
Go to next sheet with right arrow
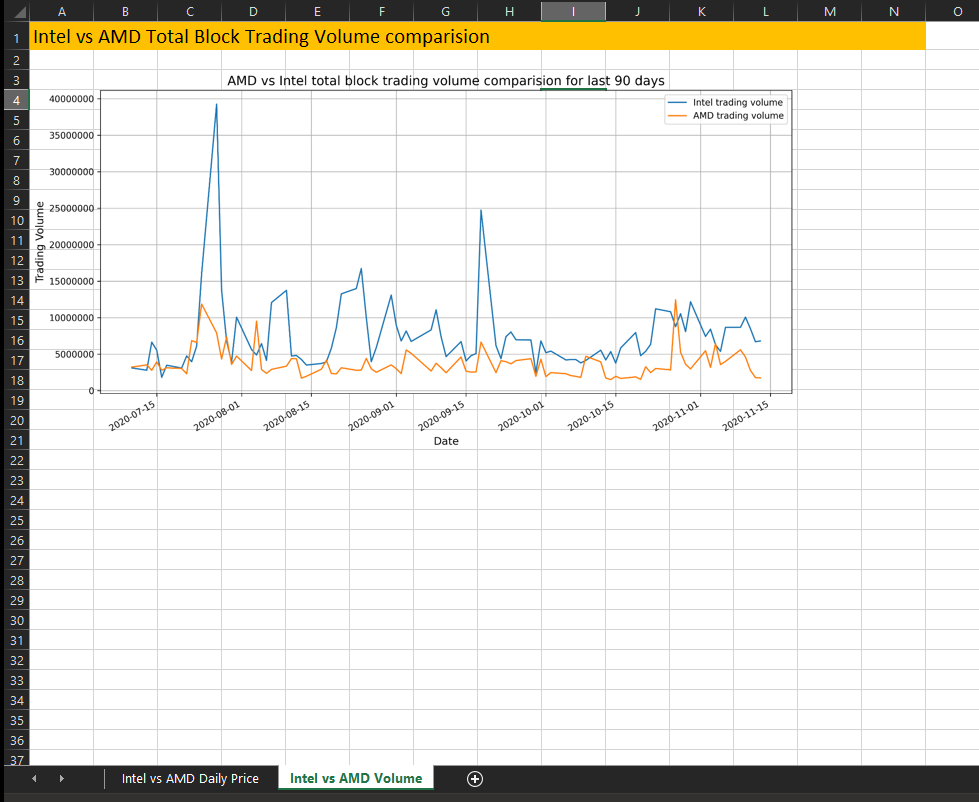tap(61, 778)
